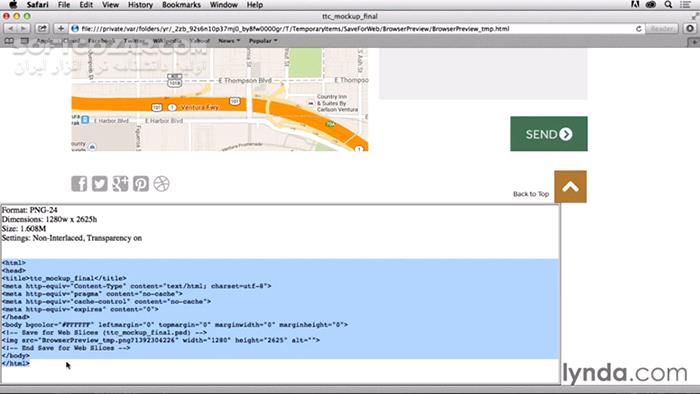Click the closing '</html>' tag line
Screen dimensions: 700x394
point(16,363)
